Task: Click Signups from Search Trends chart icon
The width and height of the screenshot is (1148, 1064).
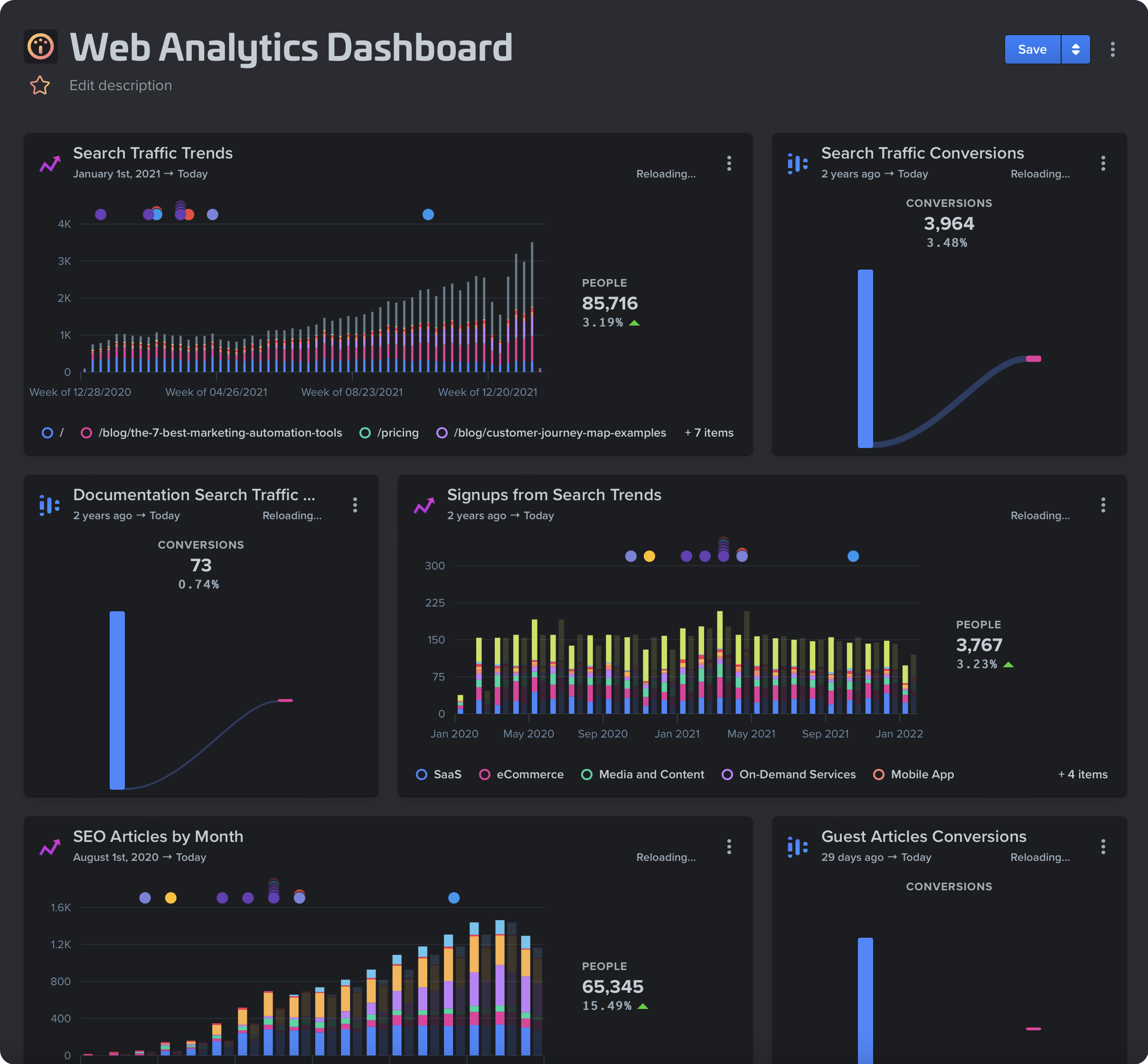Action: pyautogui.click(x=424, y=505)
